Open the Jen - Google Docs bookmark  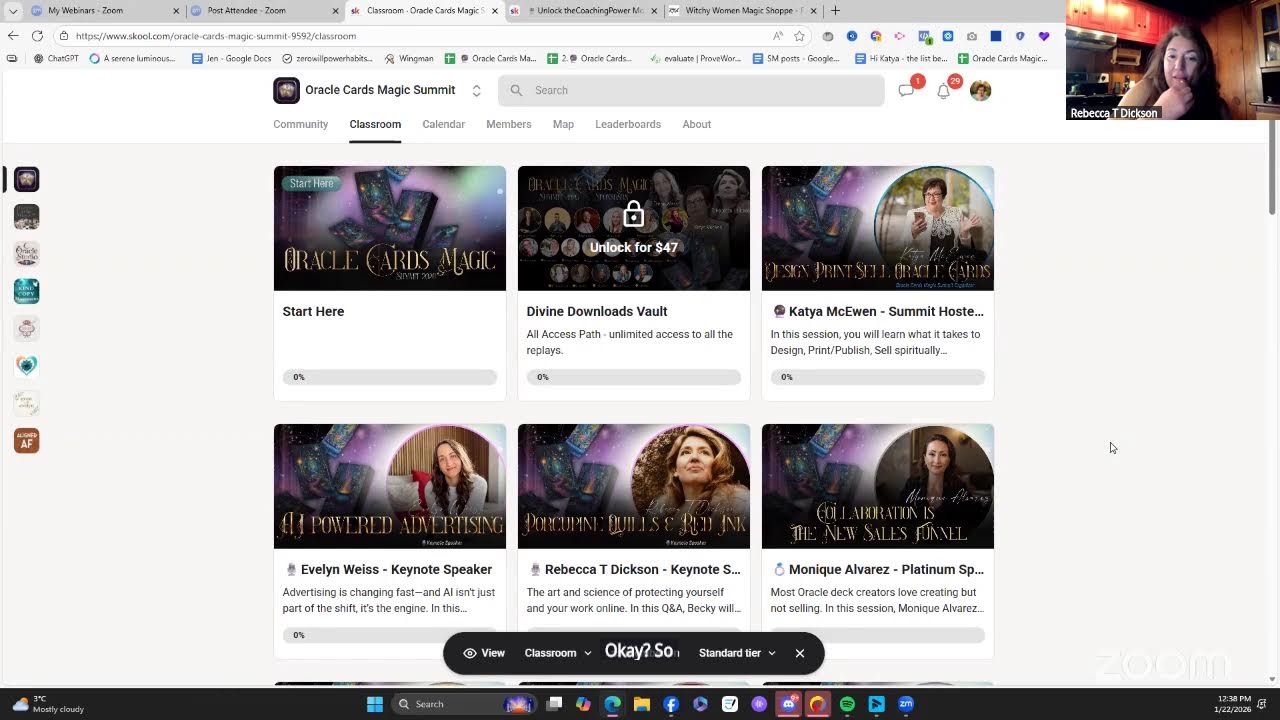(231, 58)
